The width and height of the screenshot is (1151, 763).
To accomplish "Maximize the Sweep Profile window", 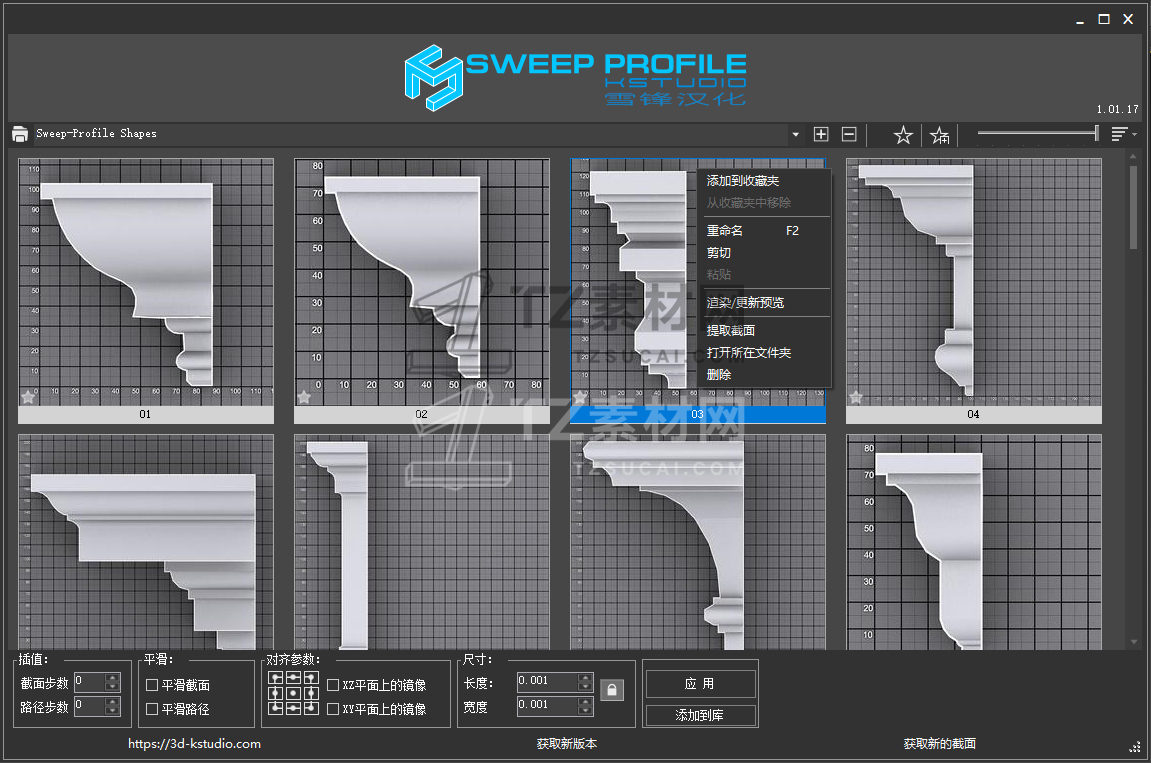I will 1104,19.
